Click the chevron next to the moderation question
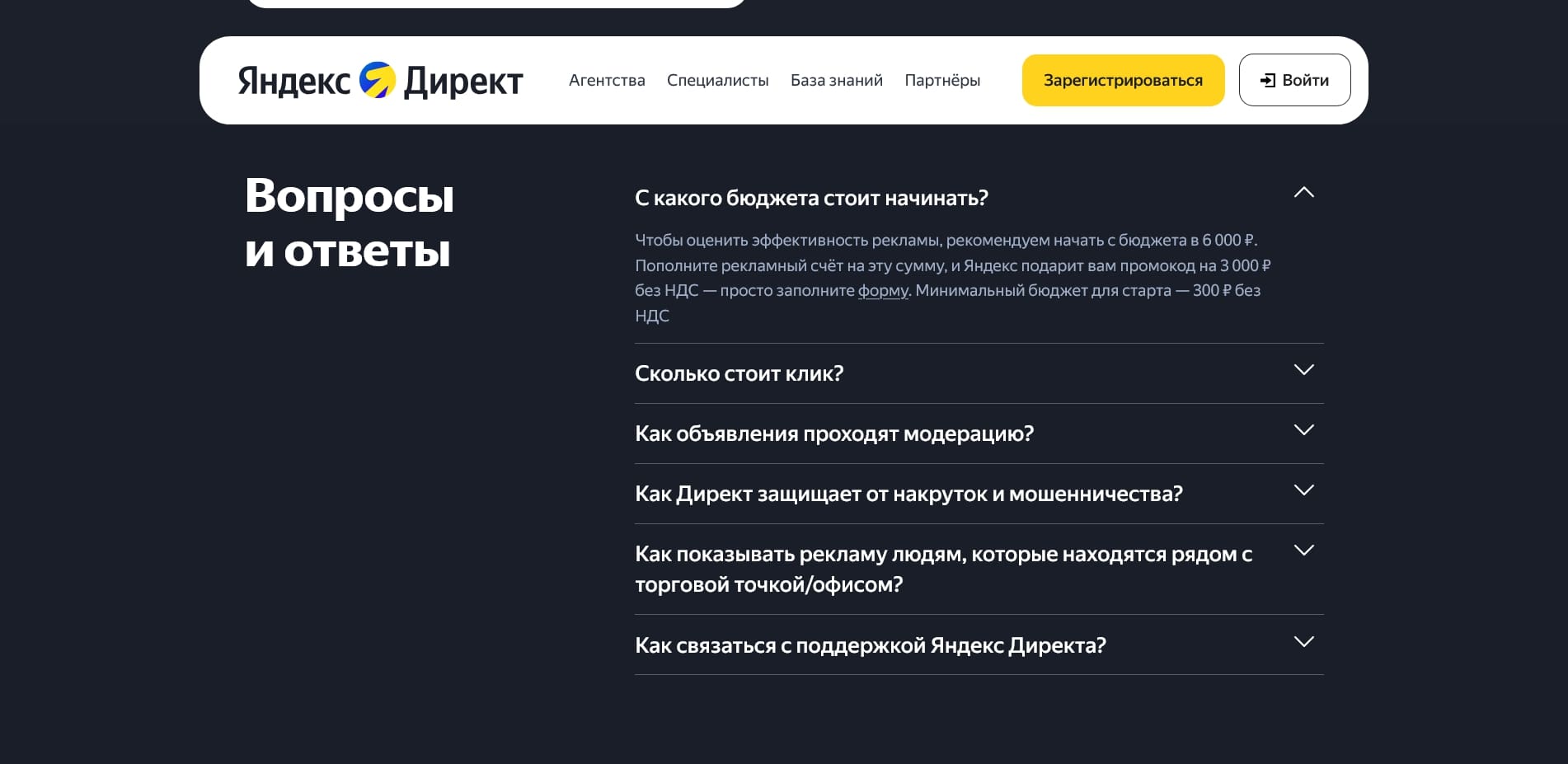 1303,430
